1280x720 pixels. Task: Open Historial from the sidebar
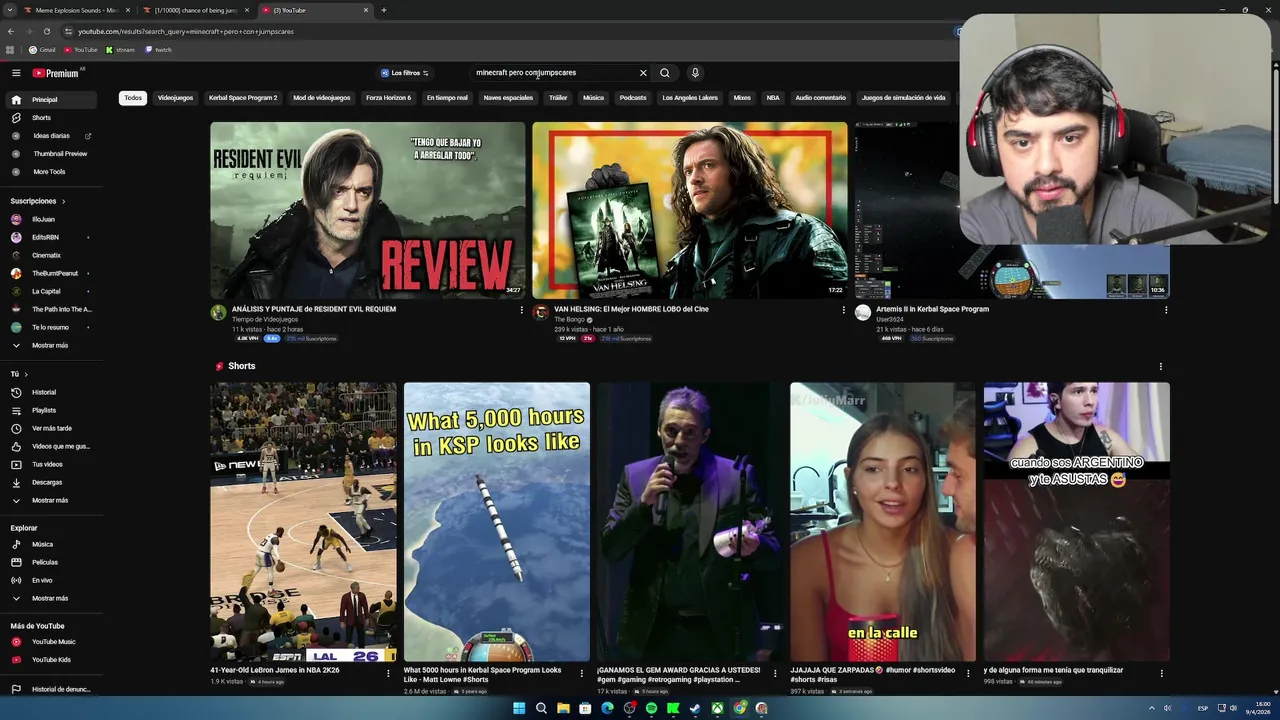pyautogui.click(x=52, y=393)
